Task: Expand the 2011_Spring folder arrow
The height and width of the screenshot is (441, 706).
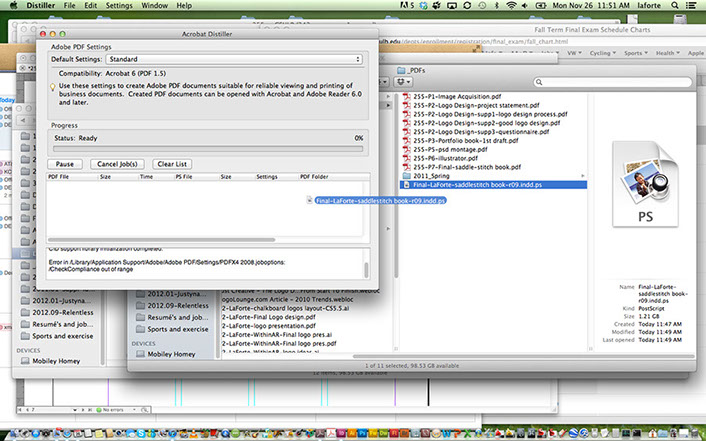Action: (583, 176)
